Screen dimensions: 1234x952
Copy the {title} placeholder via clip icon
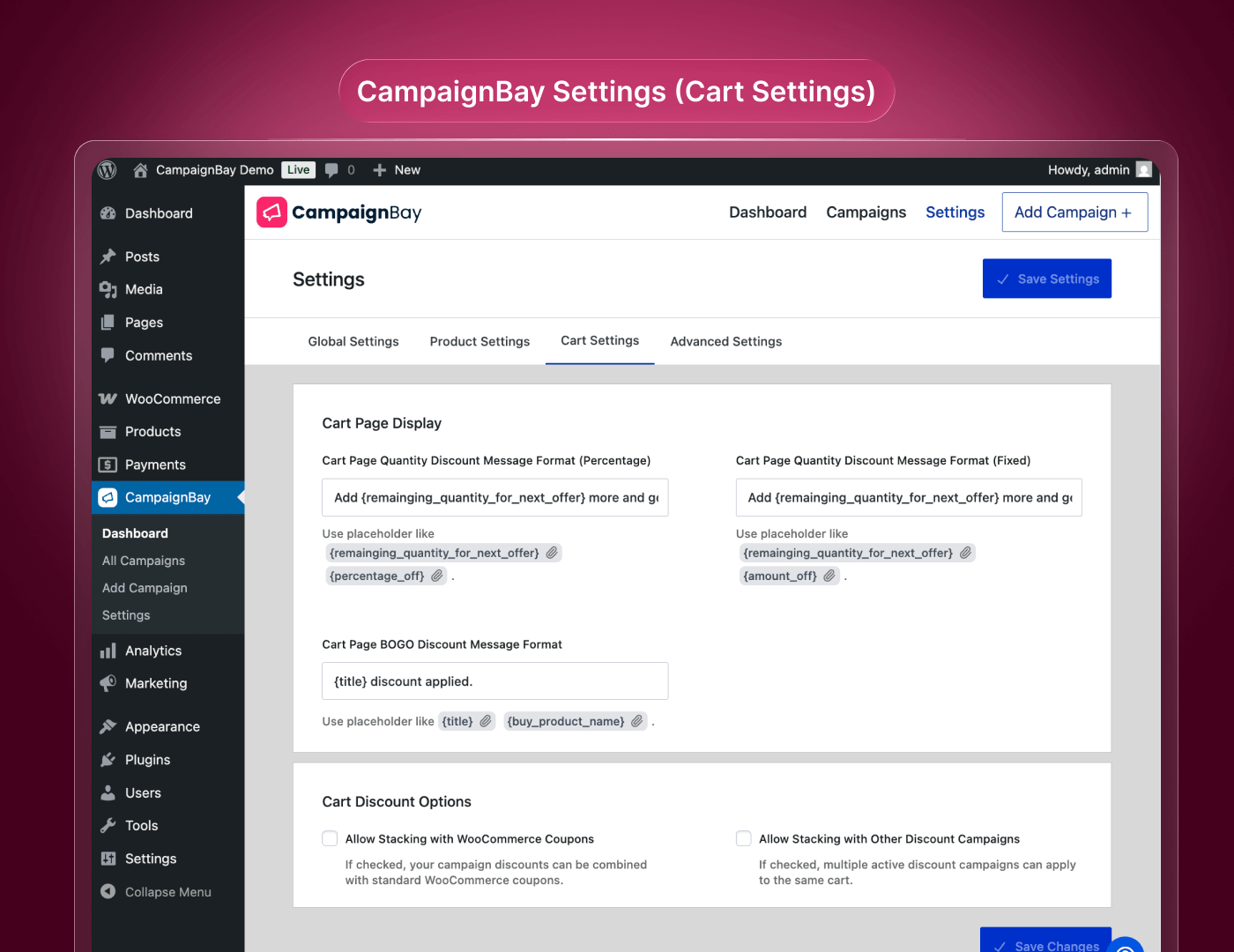(x=486, y=721)
